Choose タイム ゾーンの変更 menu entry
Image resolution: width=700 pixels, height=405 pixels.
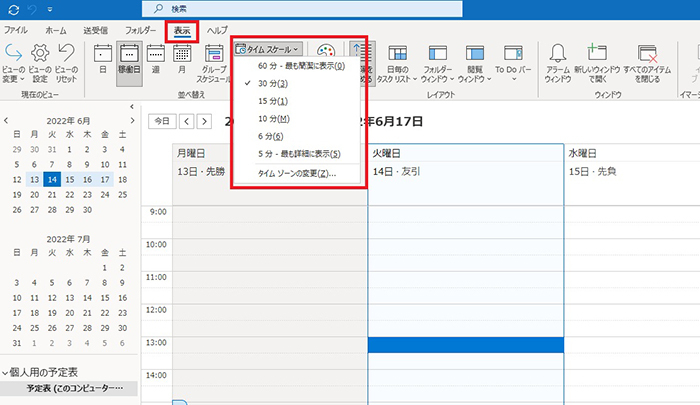coord(297,173)
